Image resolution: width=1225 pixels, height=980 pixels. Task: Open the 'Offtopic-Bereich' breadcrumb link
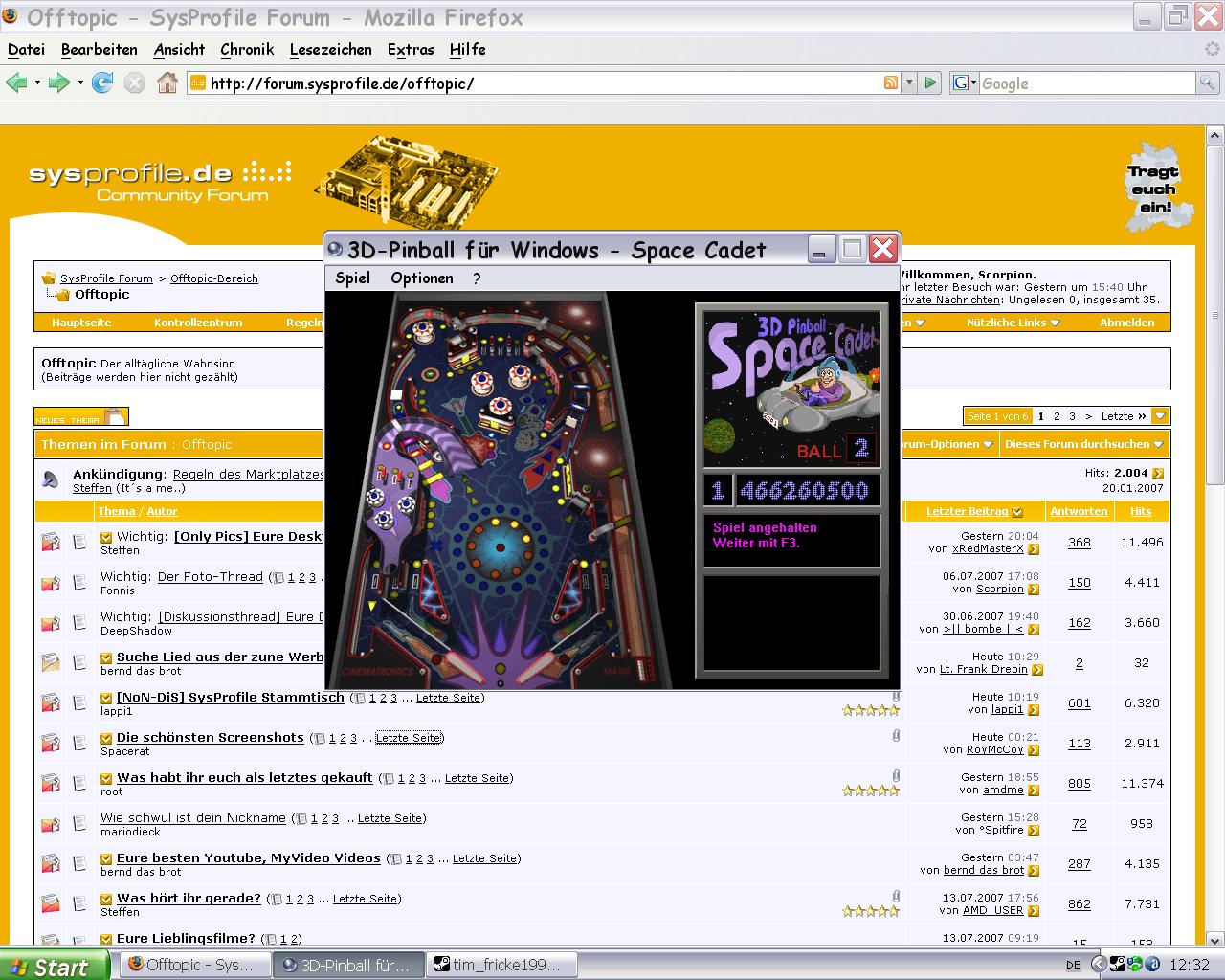coord(214,278)
